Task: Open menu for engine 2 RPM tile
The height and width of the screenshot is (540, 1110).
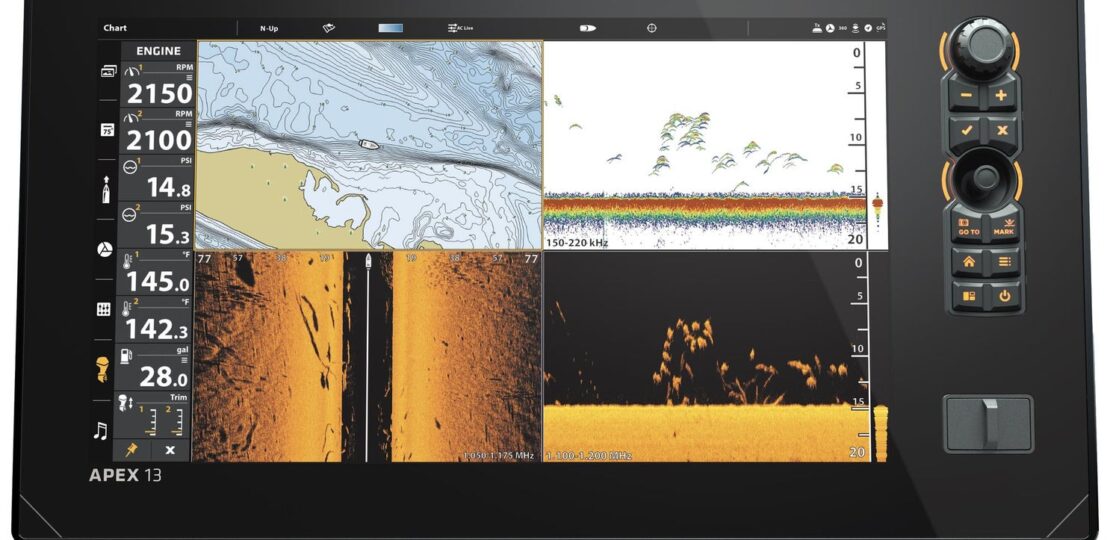Action: click(188, 125)
